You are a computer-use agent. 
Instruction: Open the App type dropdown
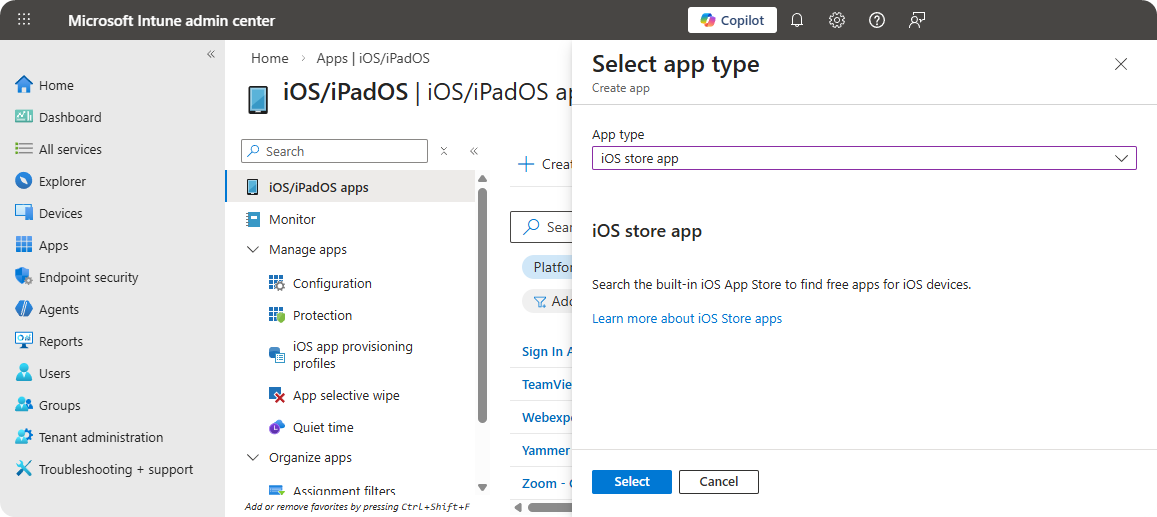point(864,158)
